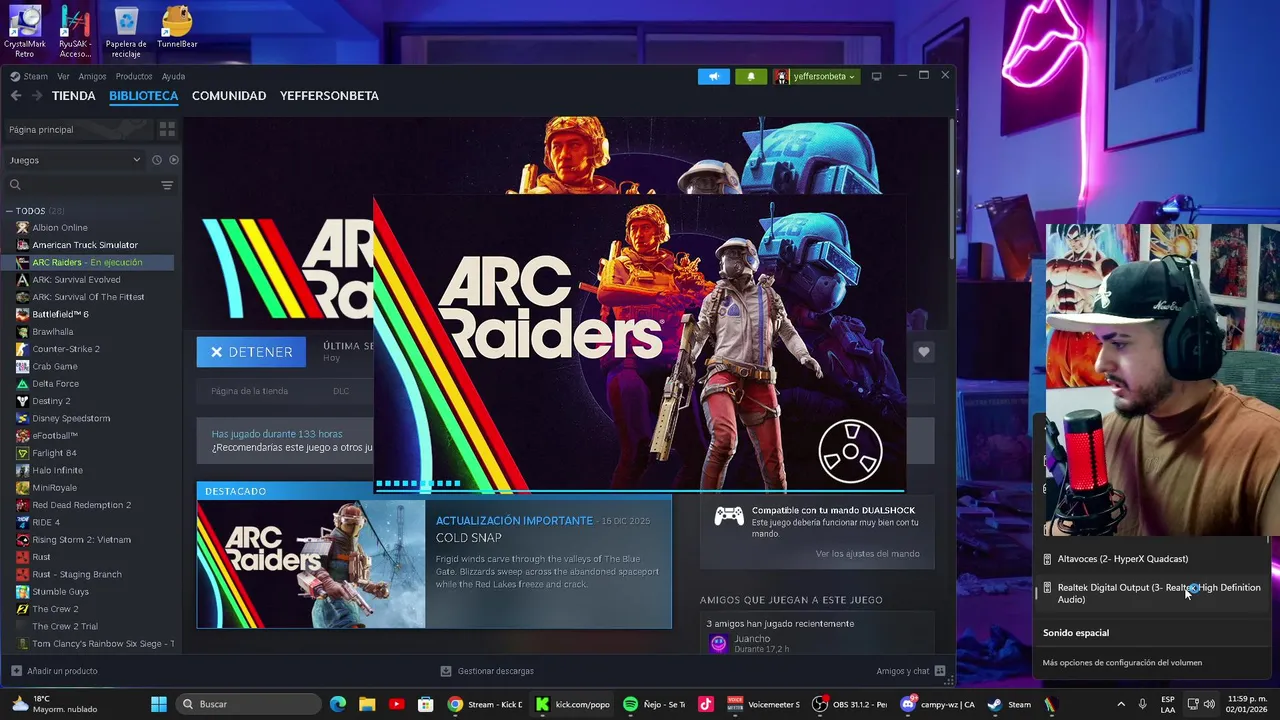Screen dimensions: 1280x720
Task: Open Sonido espacial setting
Action: click(x=1076, y=633)
